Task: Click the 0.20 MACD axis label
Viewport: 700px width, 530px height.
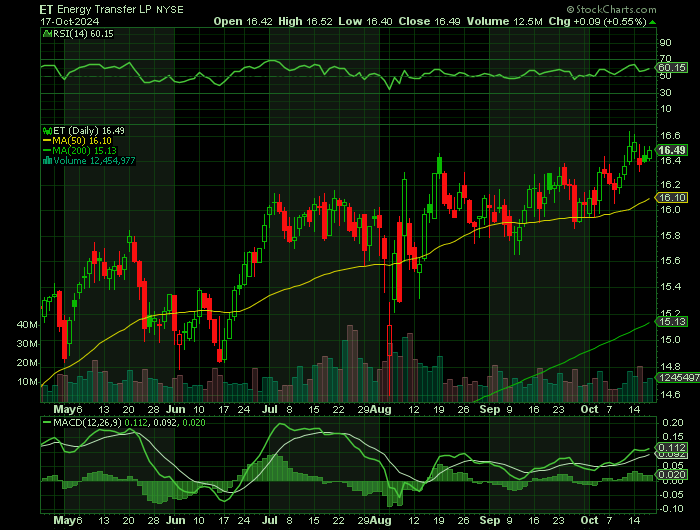Action: pos(673,422)
